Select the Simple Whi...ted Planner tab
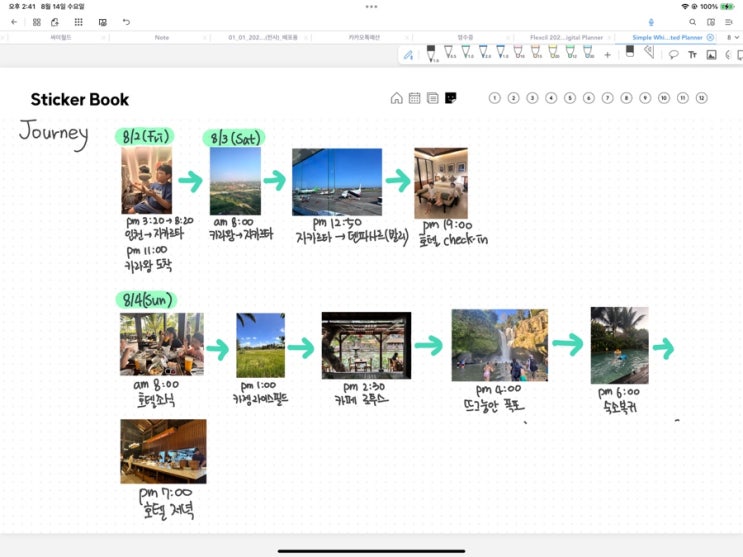This screenshot has width=743, height=557. tap(667, 37)
